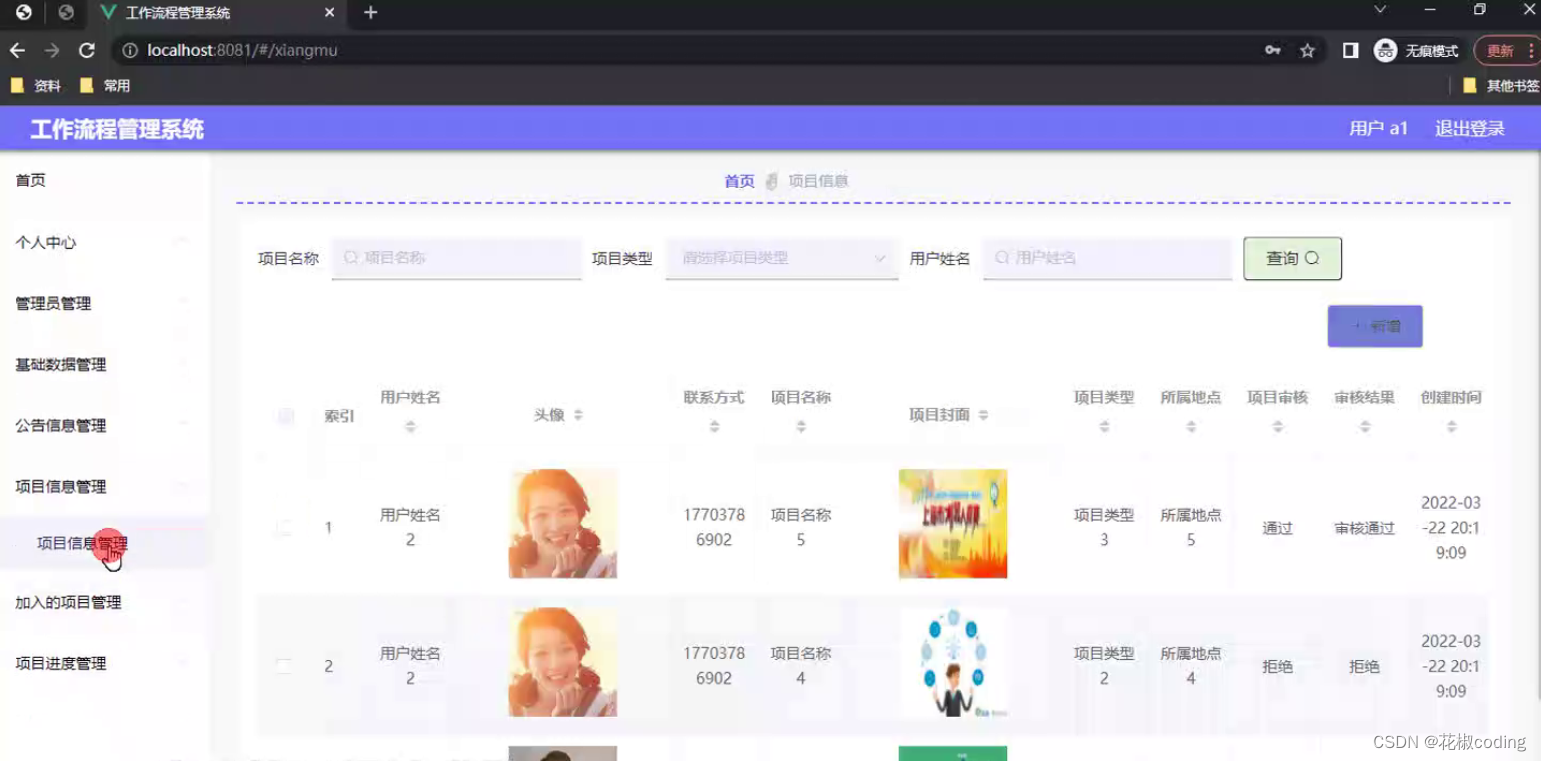Image resolution: width=1541 pixels, height=761 pixels.
Task: Open the 项目类型 dropdown selector
Action: pyautogui.click(x=781, y=257)
